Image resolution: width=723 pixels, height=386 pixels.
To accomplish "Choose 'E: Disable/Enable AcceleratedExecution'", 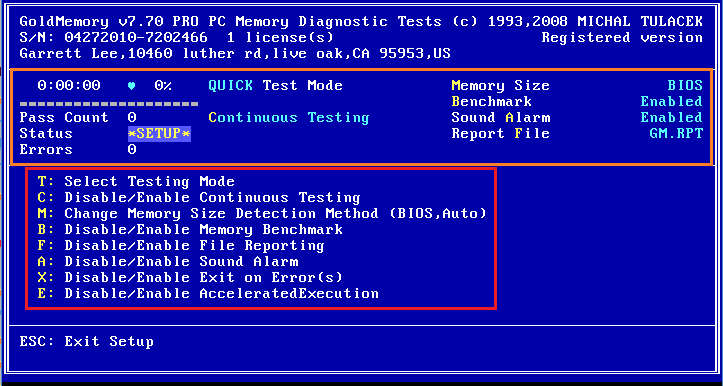I will click(208, 293).
